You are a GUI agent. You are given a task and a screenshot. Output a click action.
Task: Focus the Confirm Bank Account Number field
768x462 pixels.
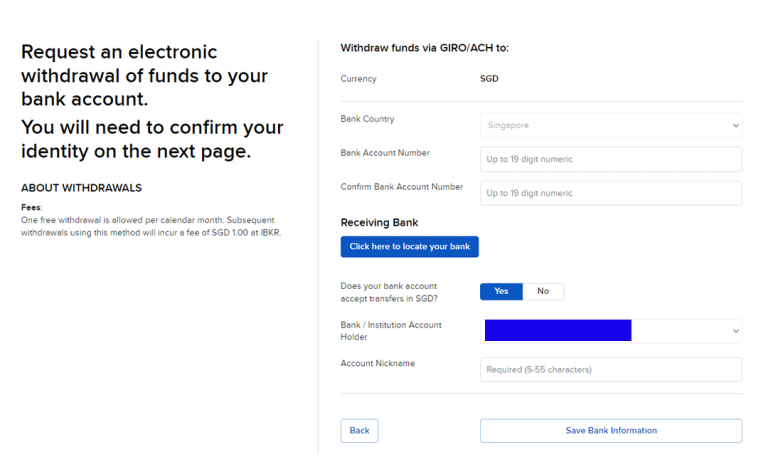pos(610,193)
